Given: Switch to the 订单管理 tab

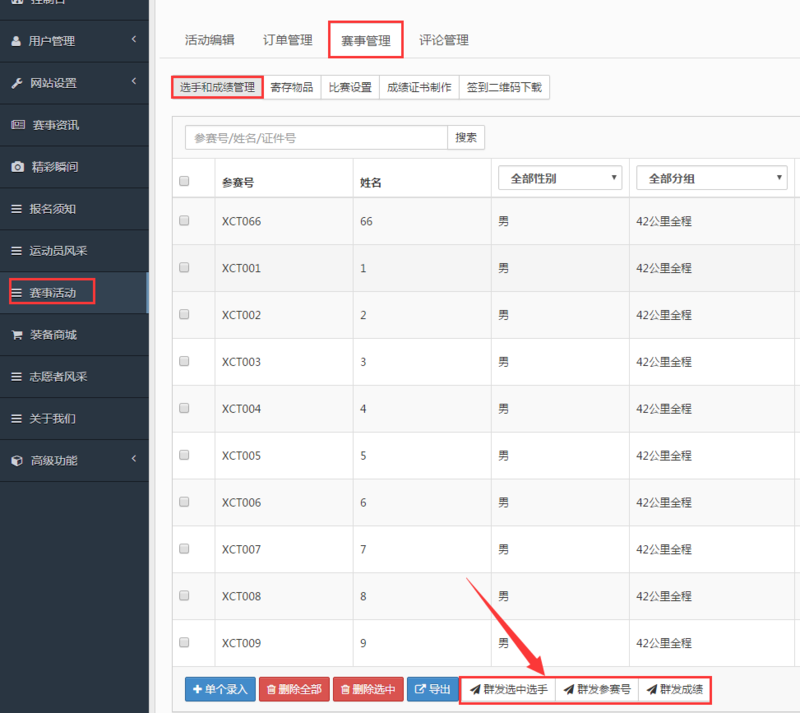Looking at the screenshot, I should (x=288, y=40).
